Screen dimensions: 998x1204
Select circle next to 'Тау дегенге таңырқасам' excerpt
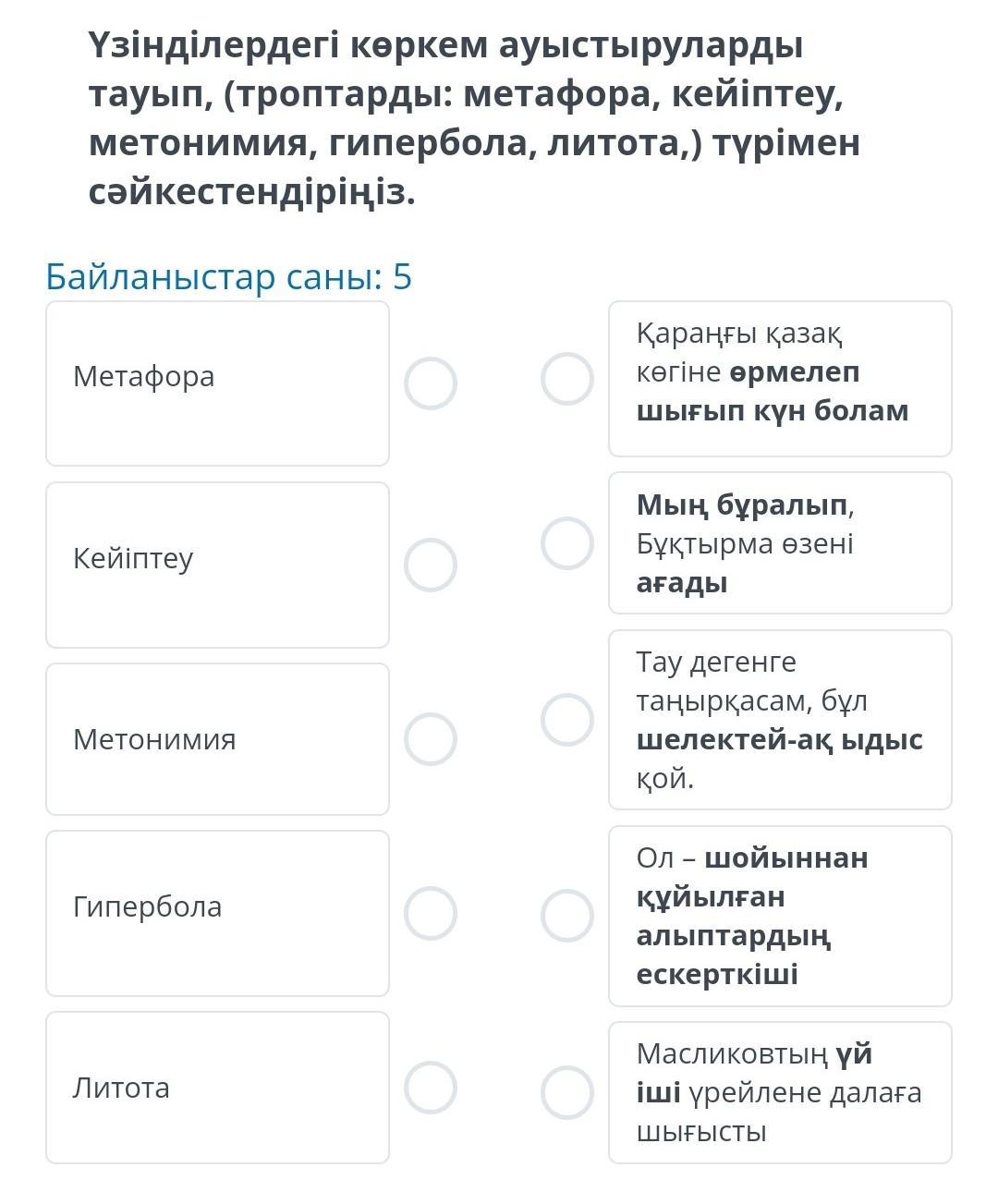(567, 720)
